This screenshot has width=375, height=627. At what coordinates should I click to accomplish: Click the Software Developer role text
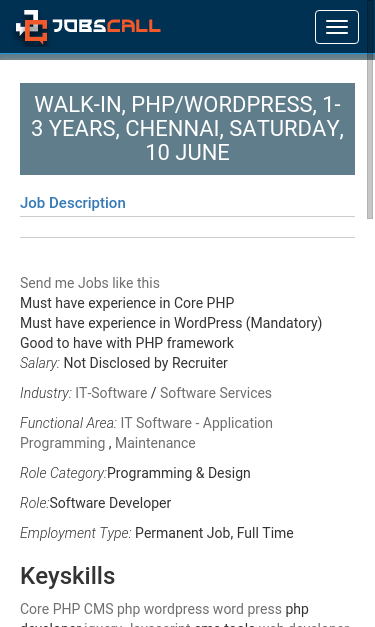pos(110,503)
